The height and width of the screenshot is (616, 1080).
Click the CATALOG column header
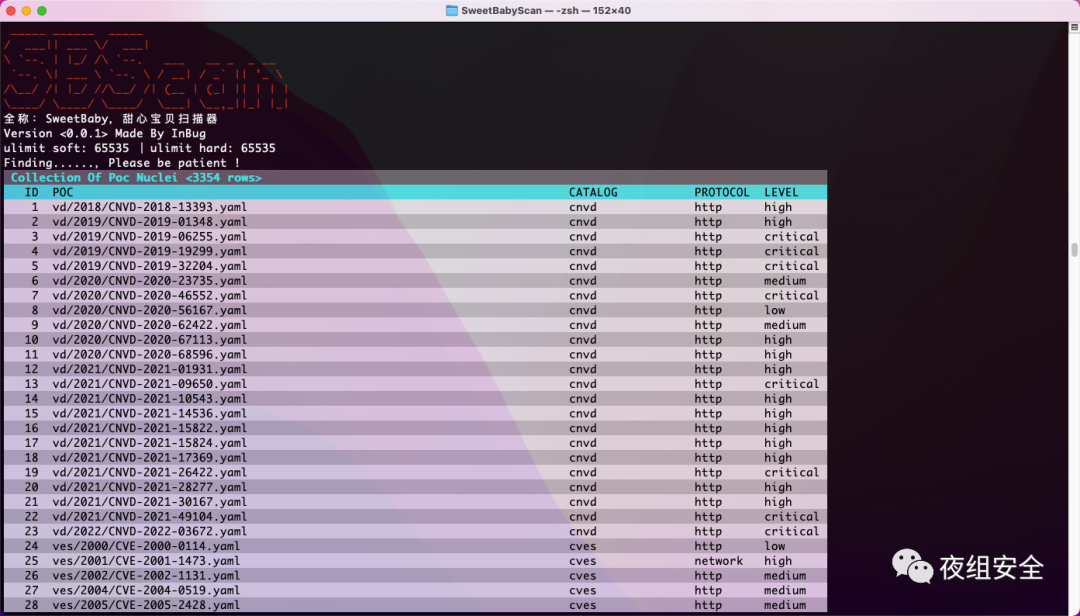pyautogui.click(x=593, y=192)
